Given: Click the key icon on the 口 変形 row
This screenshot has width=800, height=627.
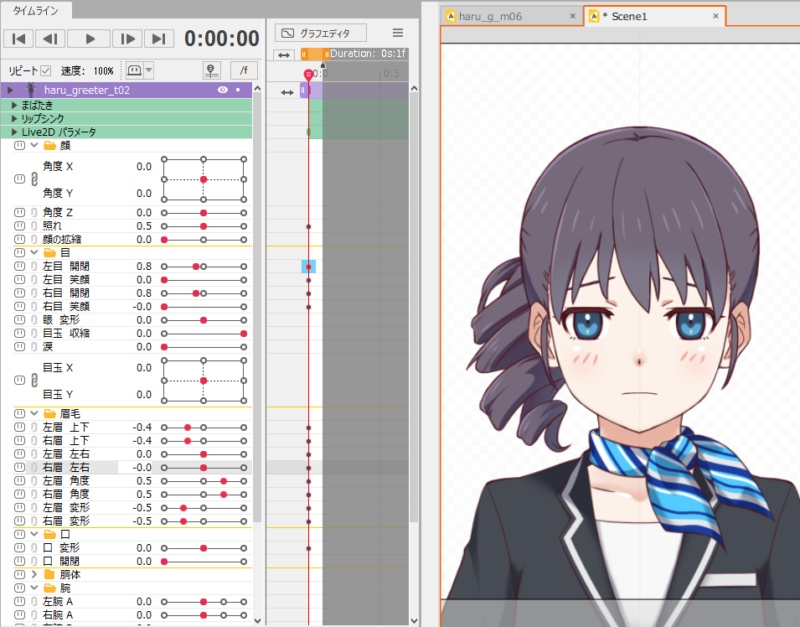Looking at the screenshot, I should 19,547.
